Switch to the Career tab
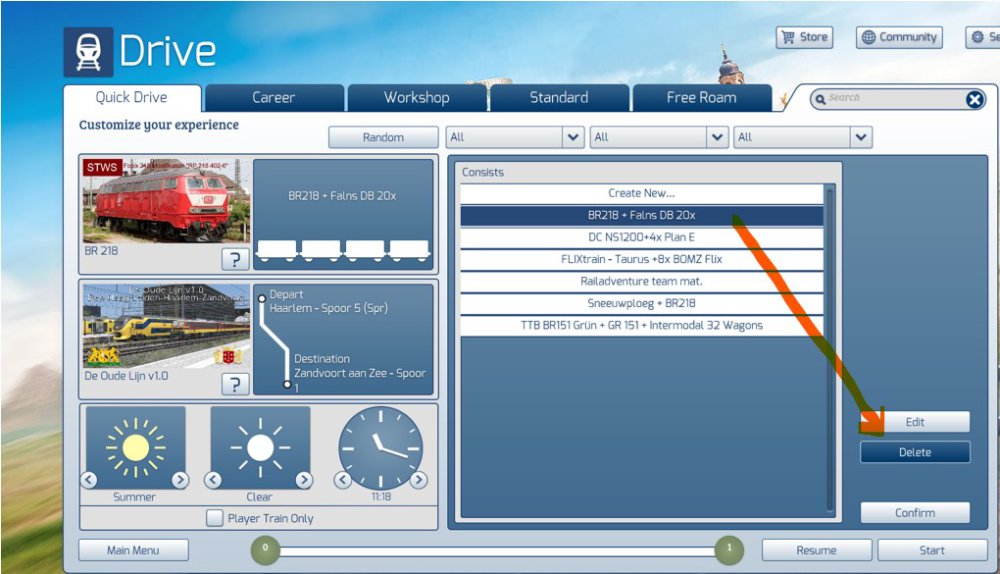Image resolution: width=1000 pixels, height=574 pixels. (x=273, y=98)
